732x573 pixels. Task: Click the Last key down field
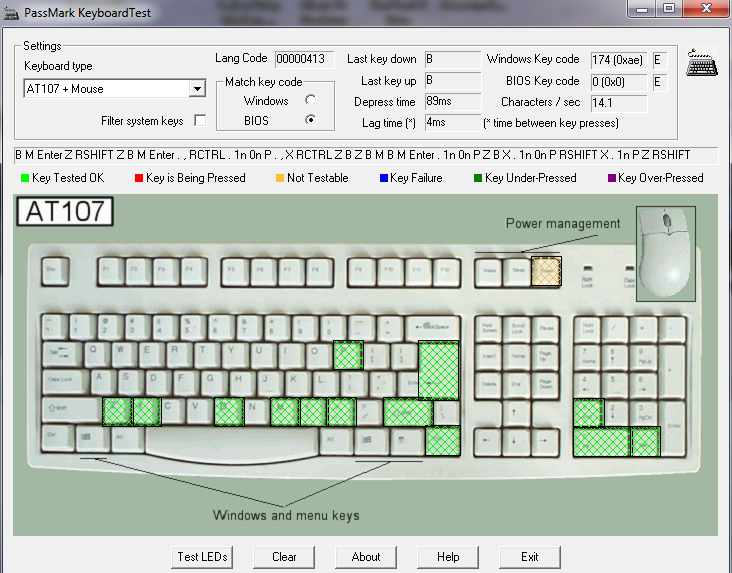[453, 59]
